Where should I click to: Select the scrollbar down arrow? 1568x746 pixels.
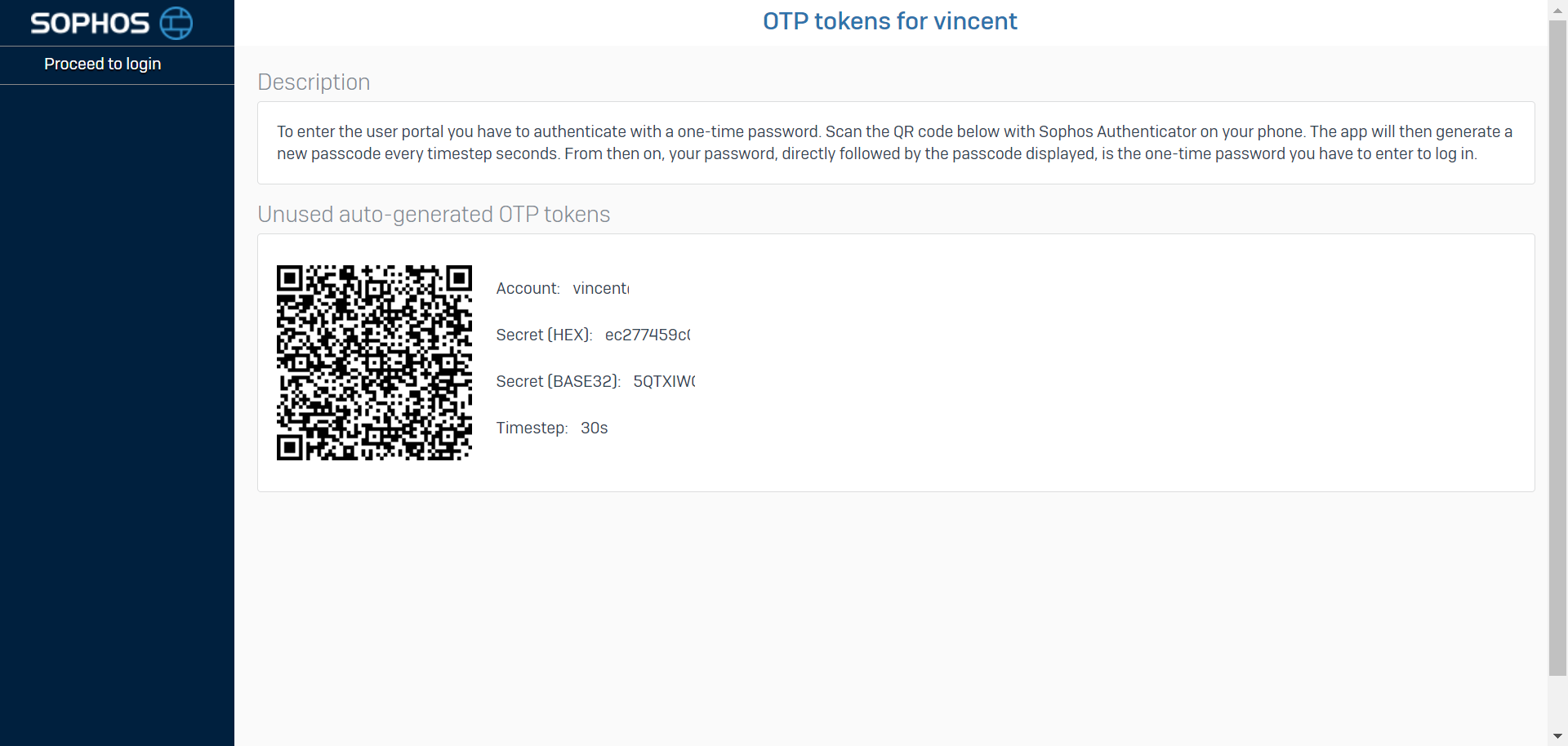click(x=1558, y=737)
